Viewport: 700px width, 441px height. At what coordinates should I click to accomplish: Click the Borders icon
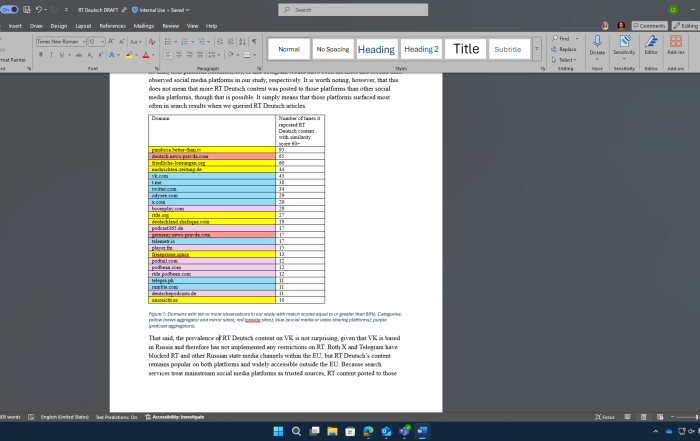tap(246, 54)
